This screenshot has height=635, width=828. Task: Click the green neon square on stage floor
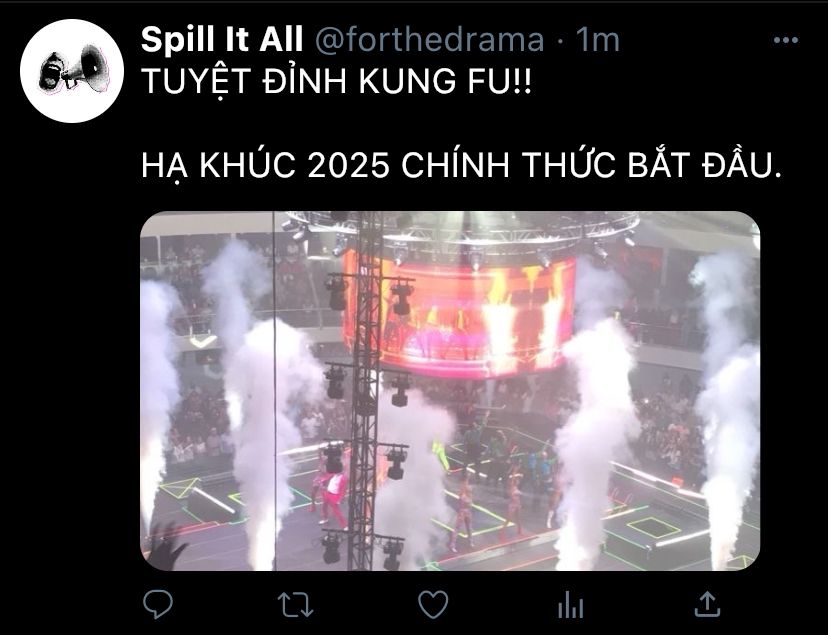pyautogui.click(x=653, y=527)
